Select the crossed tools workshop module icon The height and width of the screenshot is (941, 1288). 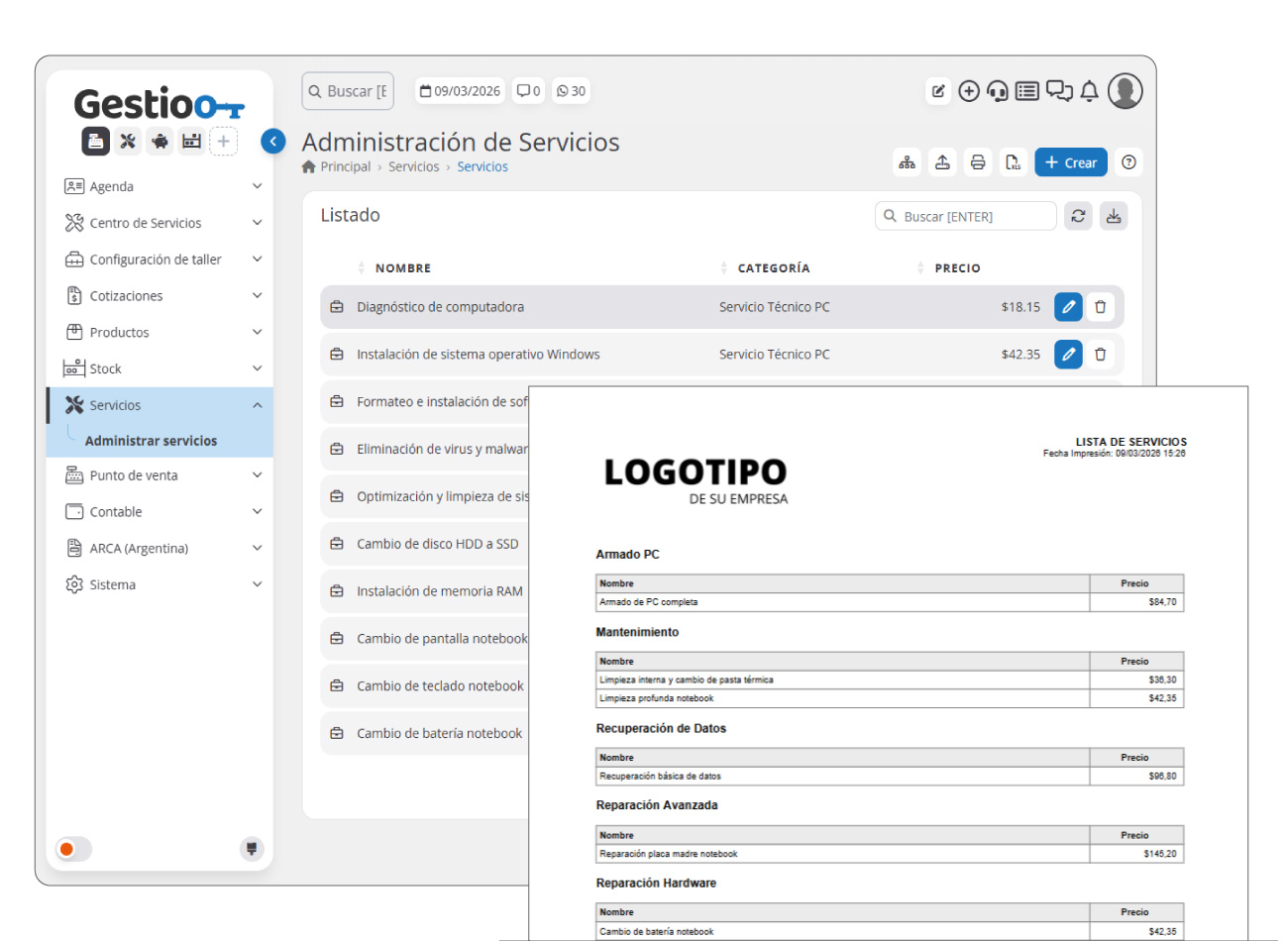pyautogui.click(x=128, y=142)
